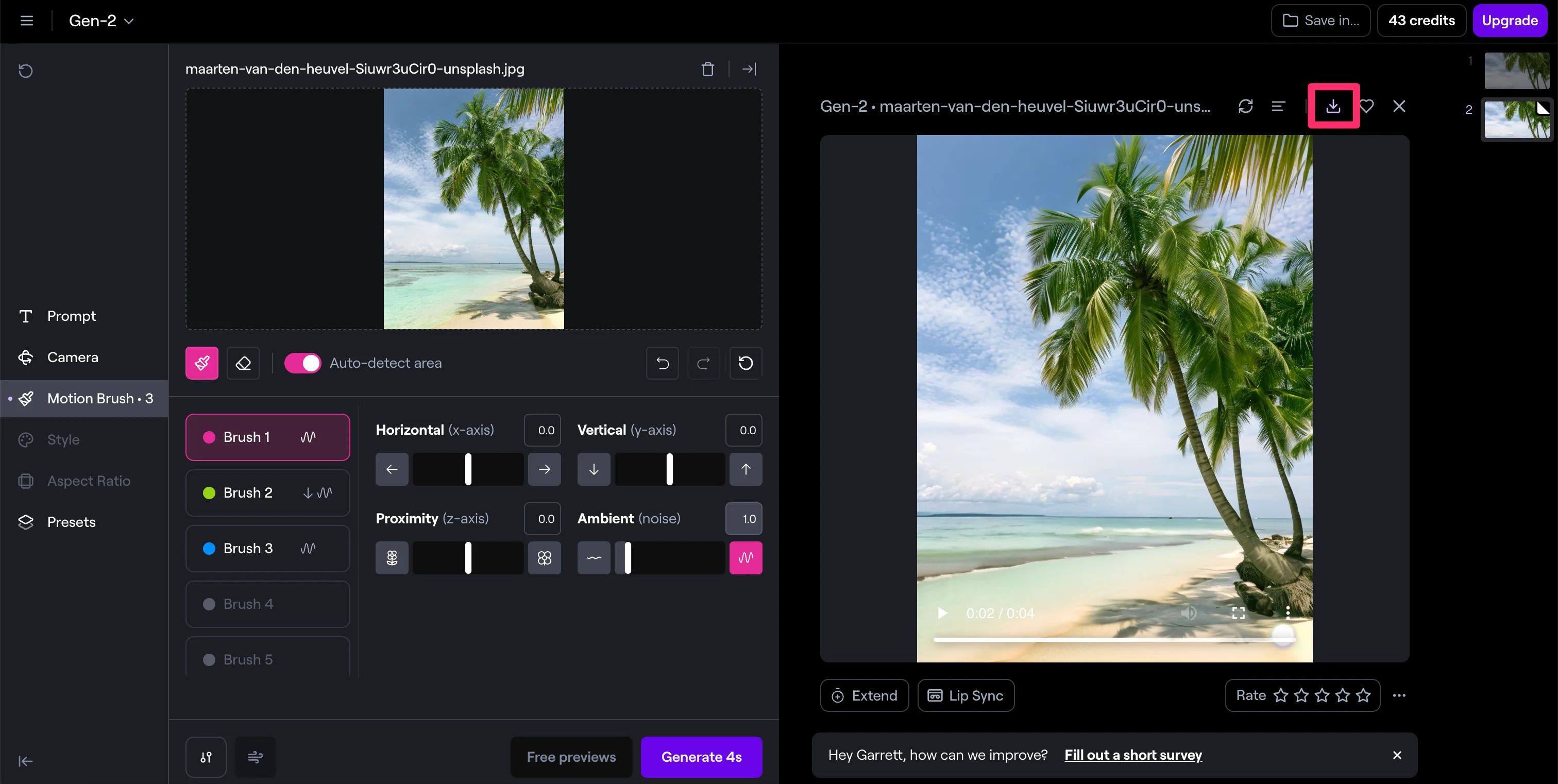Reset all brush strokes icon
The height and width of the screenshot is (784, 1558).
pos(745,363)
